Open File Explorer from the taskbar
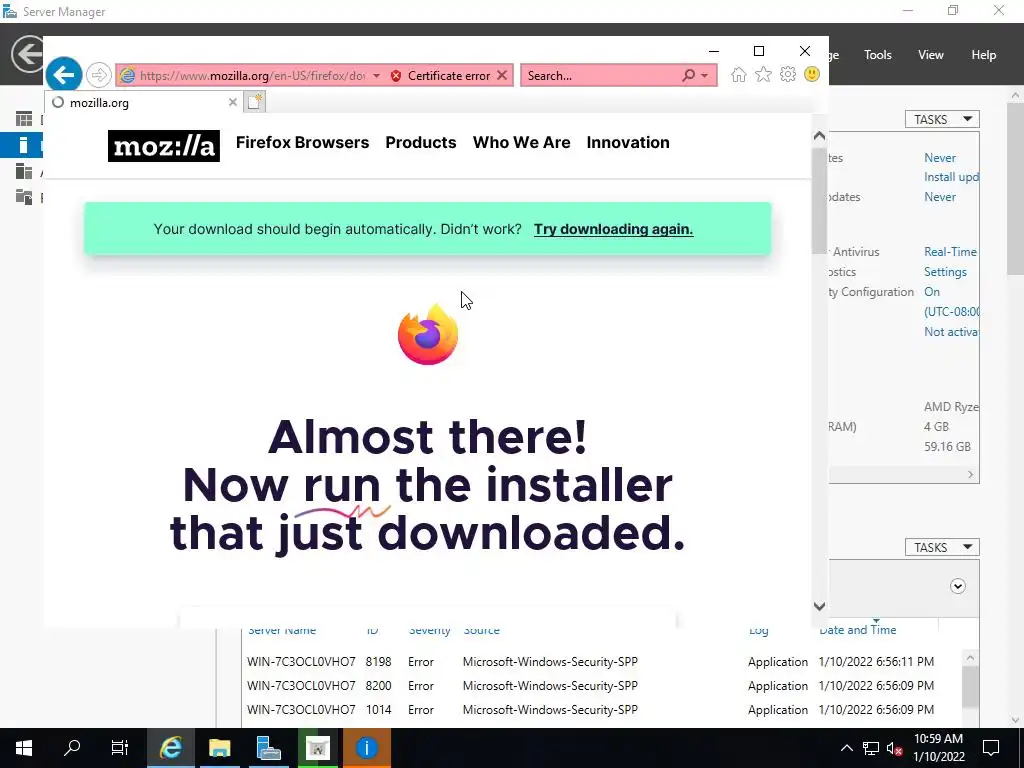The width and height of the screenshot is (1024, 768). [x=219, y=748]
